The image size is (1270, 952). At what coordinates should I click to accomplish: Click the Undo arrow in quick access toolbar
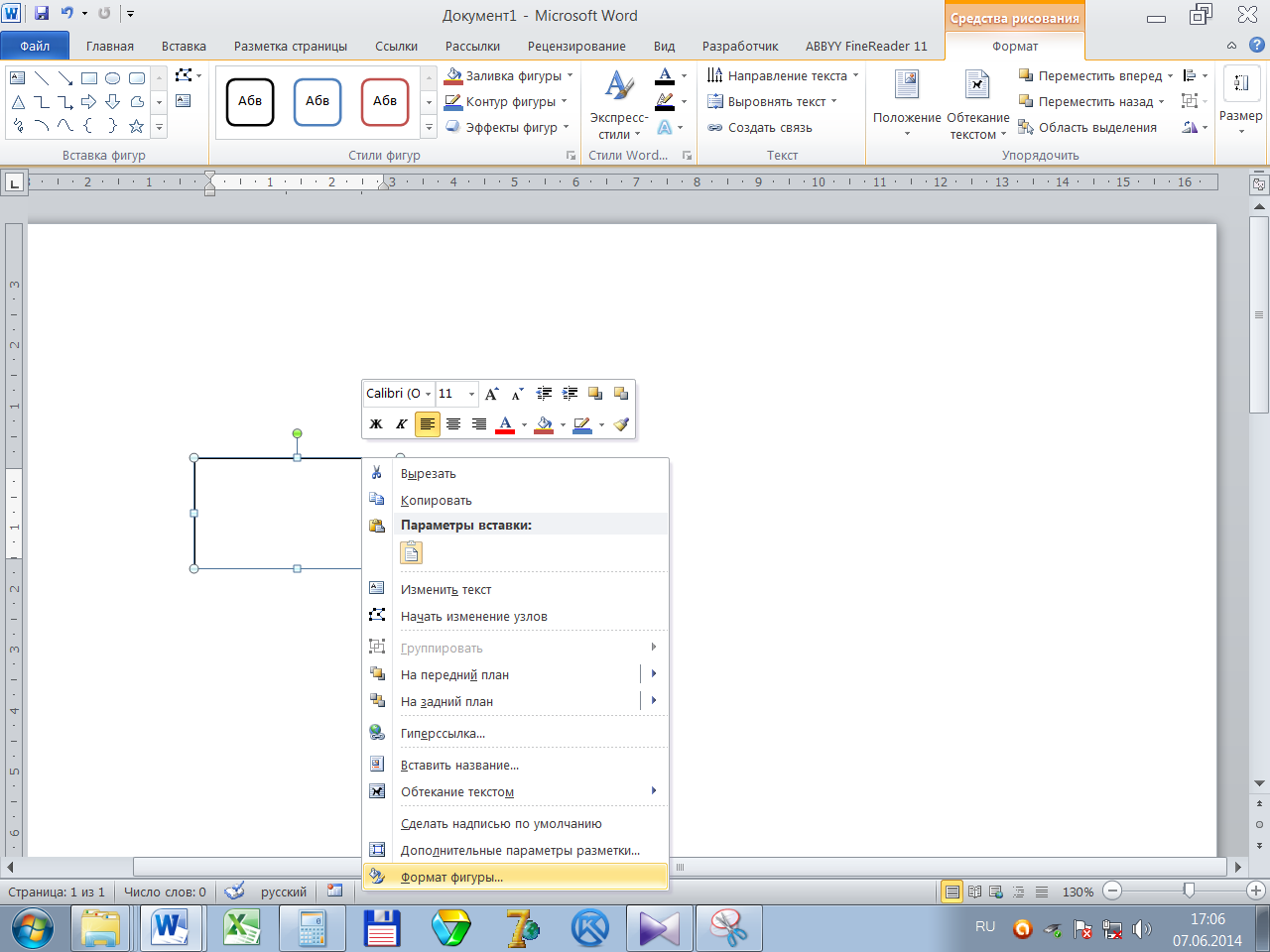[67, 14]
